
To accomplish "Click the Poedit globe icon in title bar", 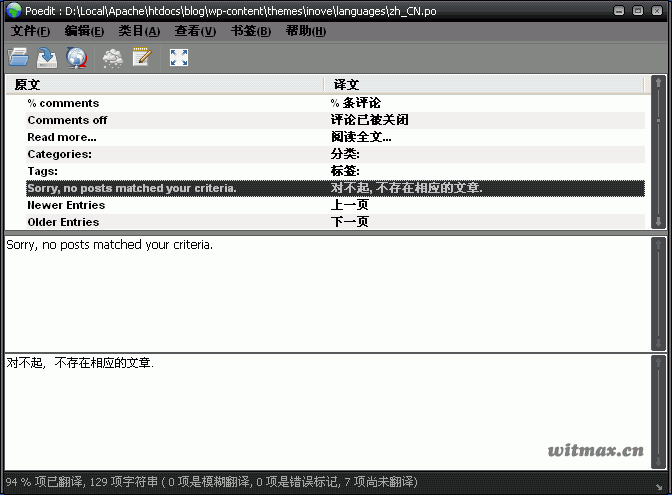I will (13, 10).
